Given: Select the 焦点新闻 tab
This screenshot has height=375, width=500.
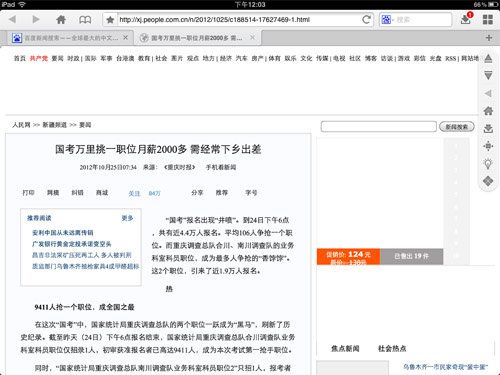Looking at the screenshot, I should pyautogui.click(x=345, y=348).
